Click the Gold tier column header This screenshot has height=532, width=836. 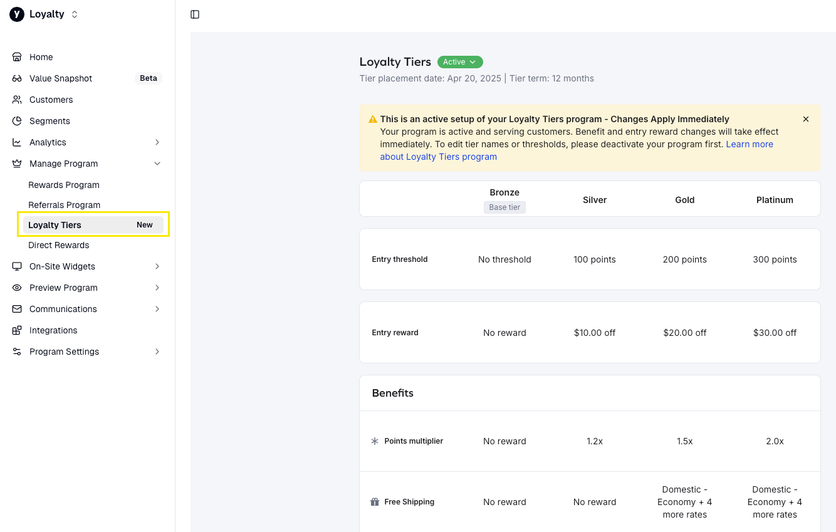(x=685, y=200)
